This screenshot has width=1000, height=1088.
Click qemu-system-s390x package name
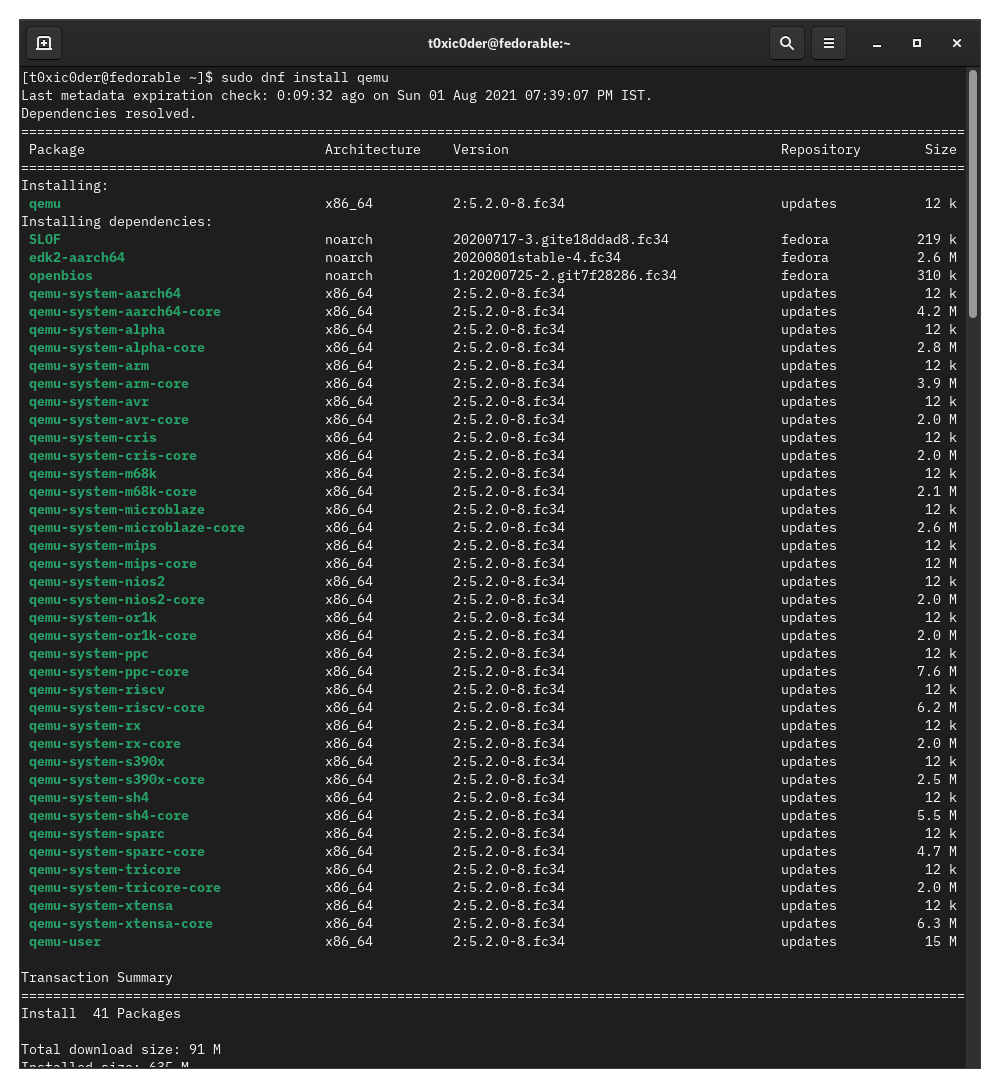pos(96,762)
